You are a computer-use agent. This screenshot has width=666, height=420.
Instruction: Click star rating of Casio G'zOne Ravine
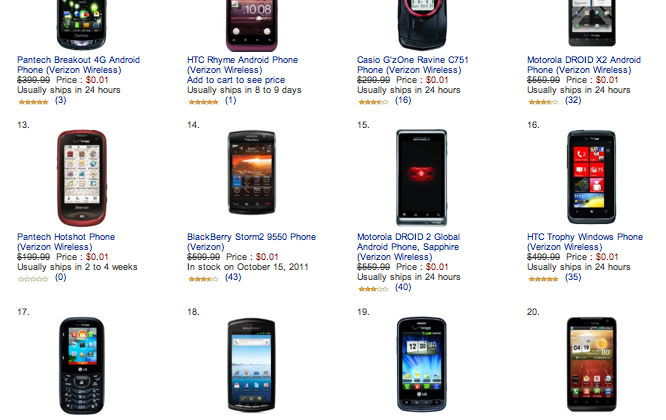coord(373,102)
